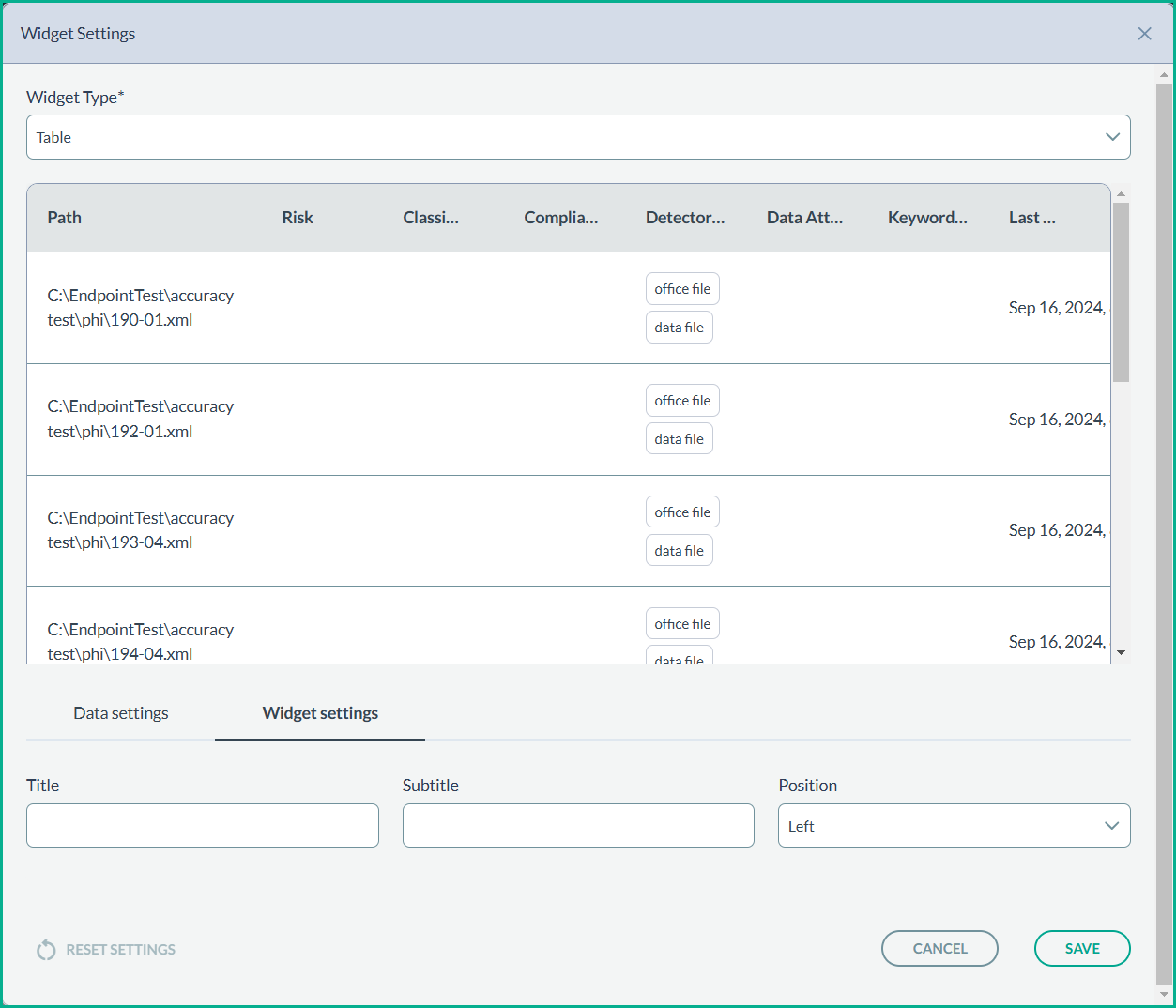
Task: Click the Keyword column header
Action: click(927, 218)
